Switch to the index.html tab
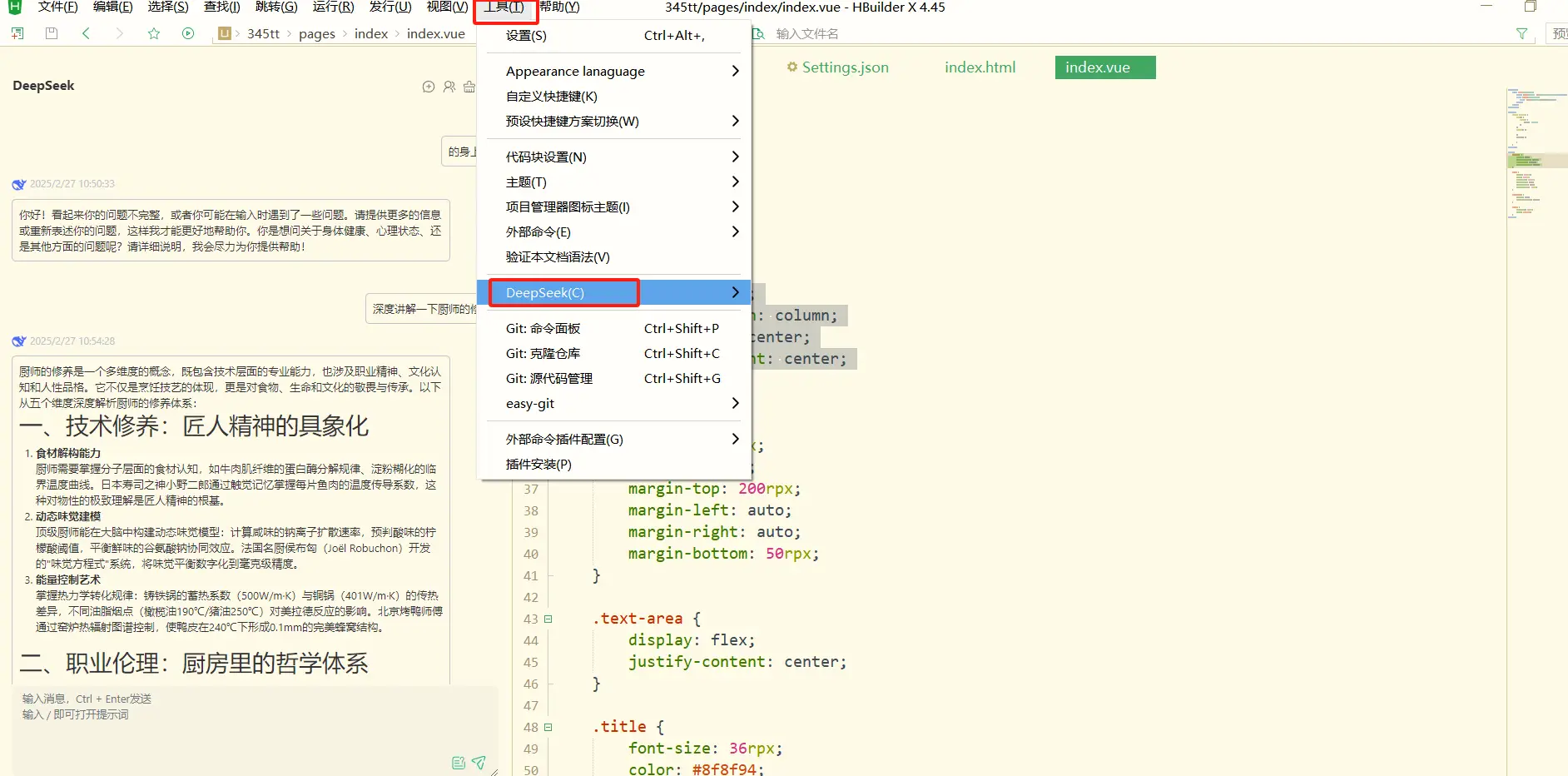This screenshot has width=1568, height=776. click(x=980, y=67)
